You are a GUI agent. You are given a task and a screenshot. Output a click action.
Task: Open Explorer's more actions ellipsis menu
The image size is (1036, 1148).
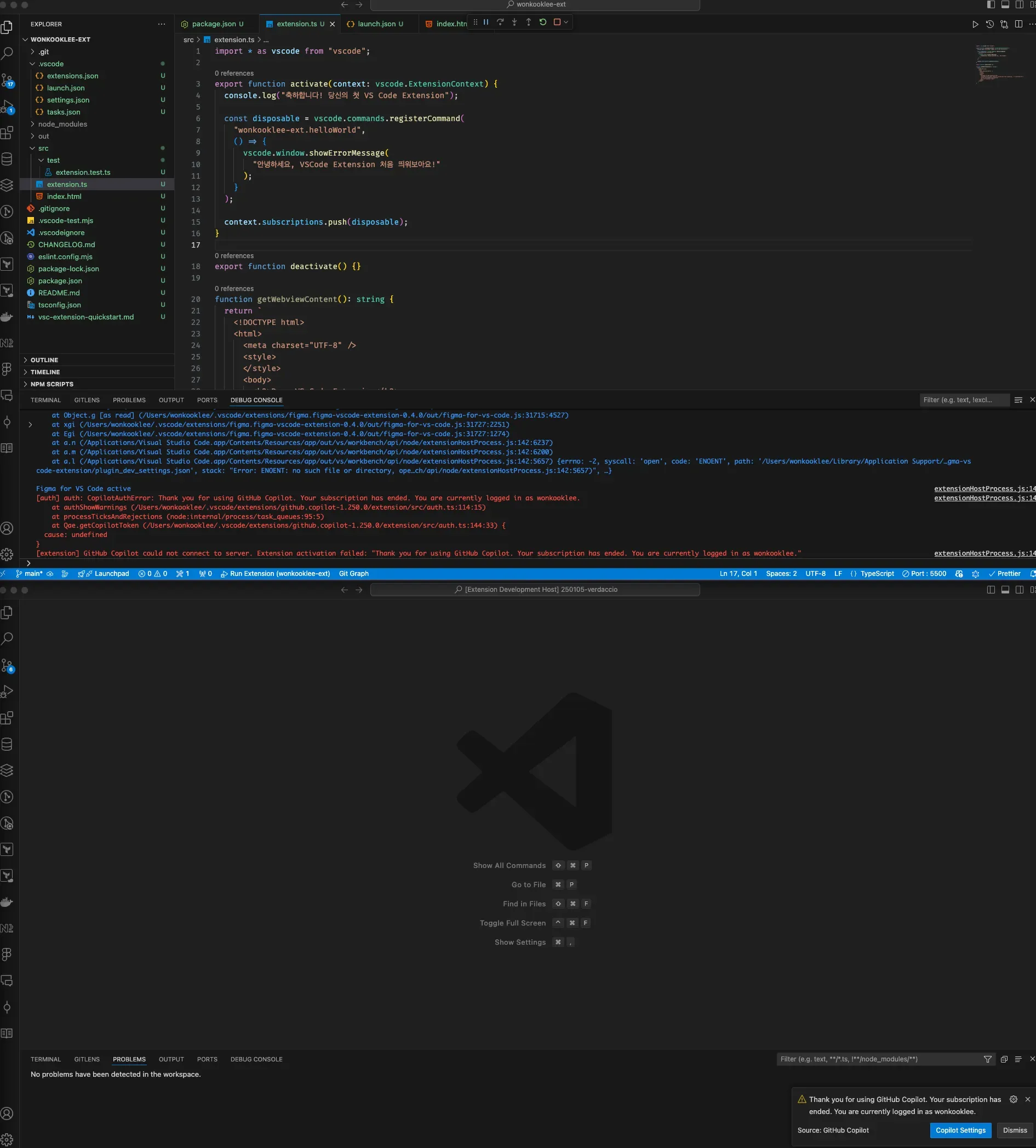click(162, 24)
